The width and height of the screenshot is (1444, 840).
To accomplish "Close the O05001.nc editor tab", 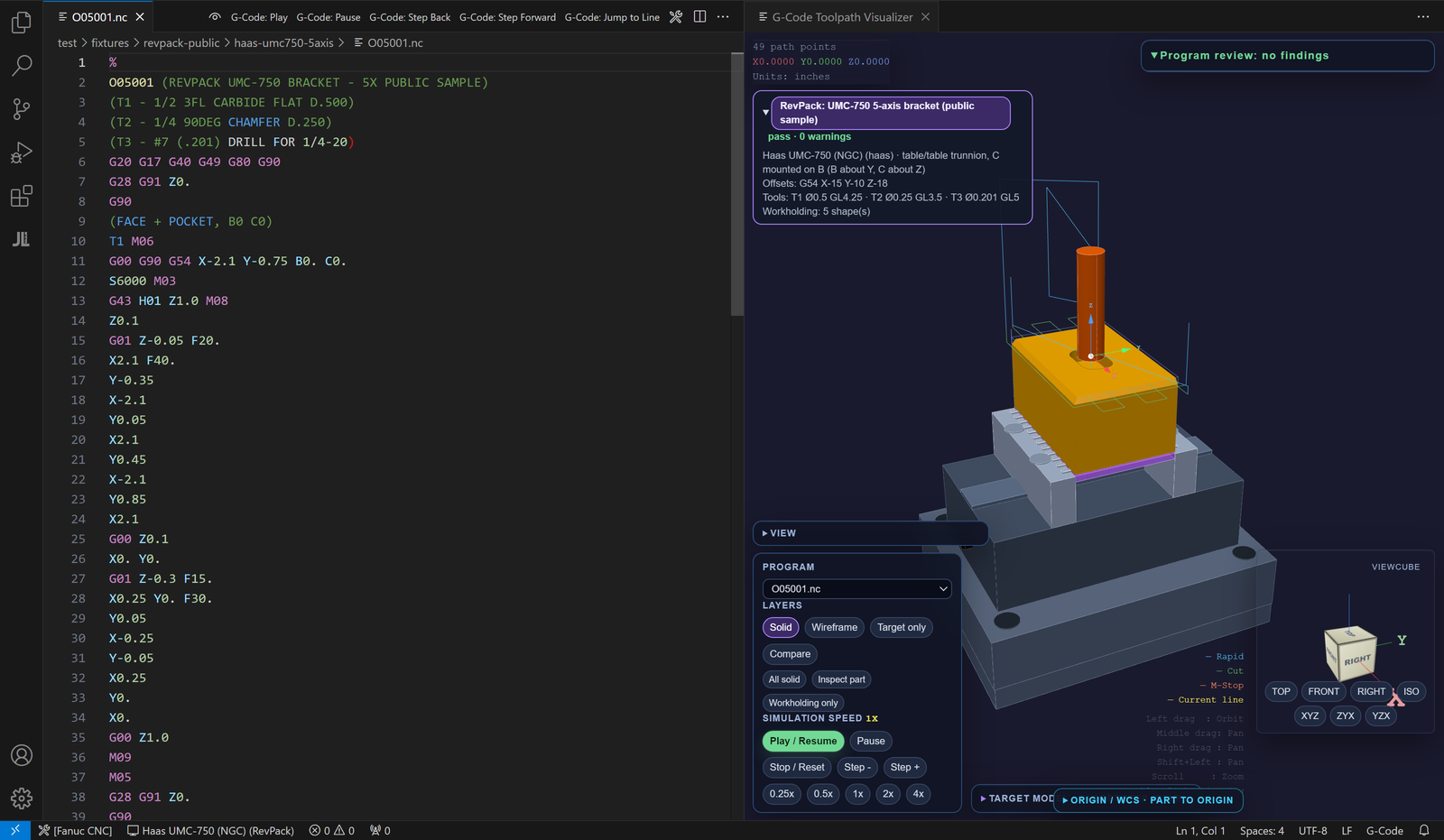I will (140, 17).
